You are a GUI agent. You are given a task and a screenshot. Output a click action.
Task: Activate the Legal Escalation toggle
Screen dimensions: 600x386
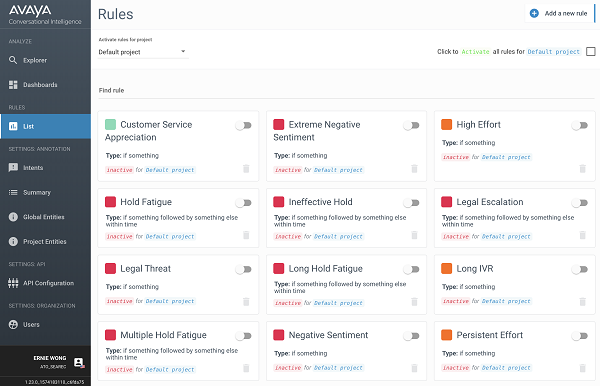[x=580, y=203]
